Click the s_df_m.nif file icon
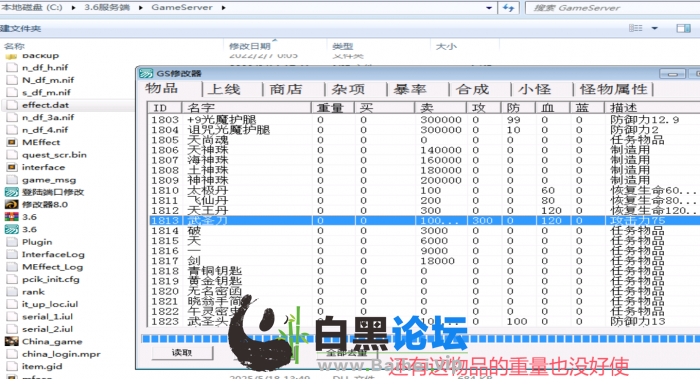 tap(12, 93)
